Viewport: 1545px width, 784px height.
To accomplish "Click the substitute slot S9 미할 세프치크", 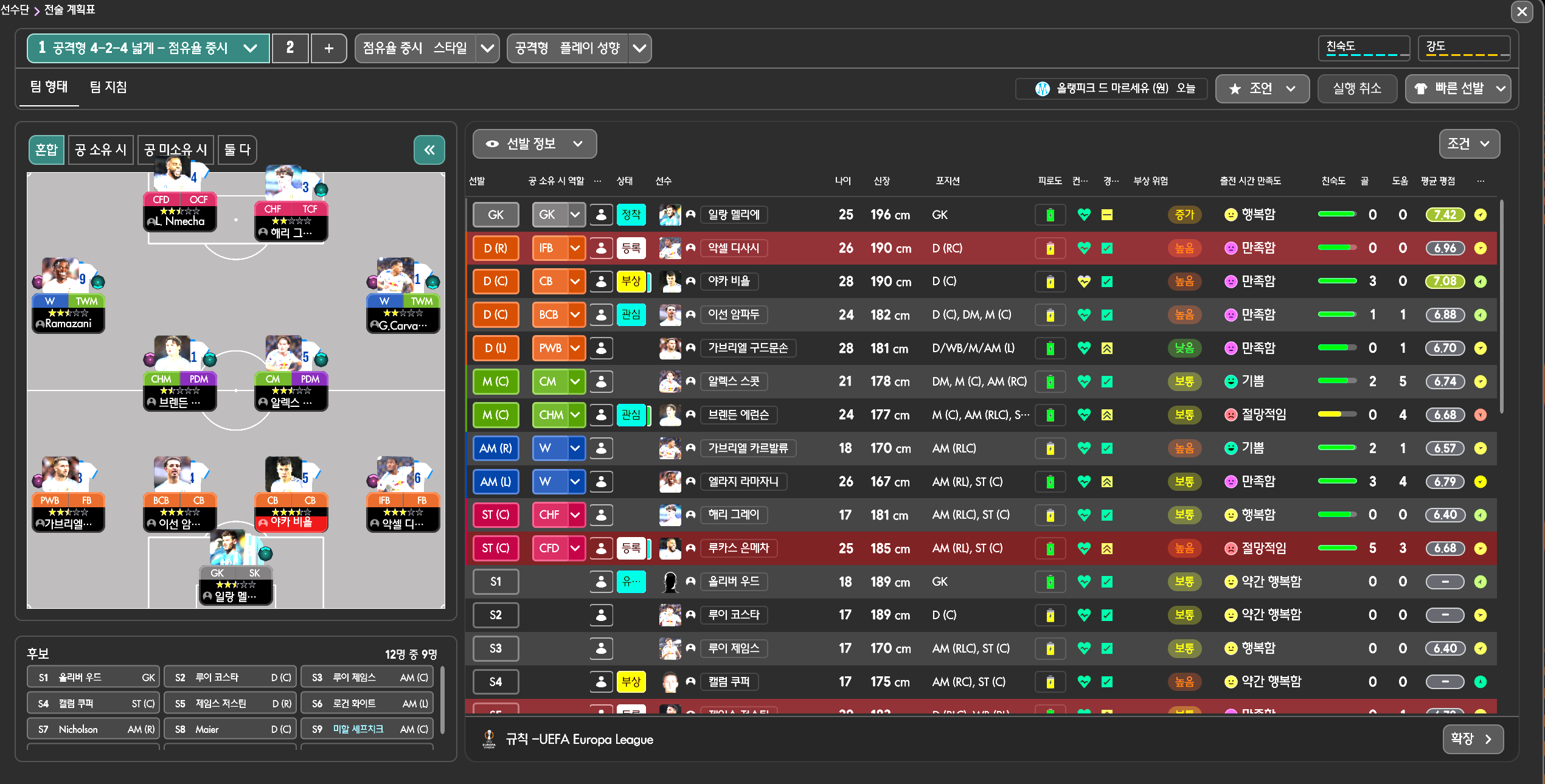I will pyautogui.click(x=367, y=729).
